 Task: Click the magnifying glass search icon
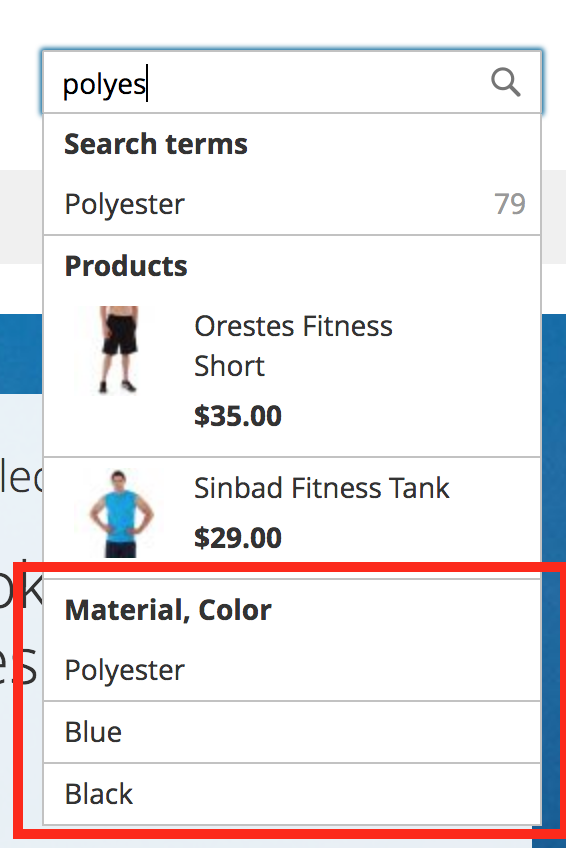(x=505, y=82)
